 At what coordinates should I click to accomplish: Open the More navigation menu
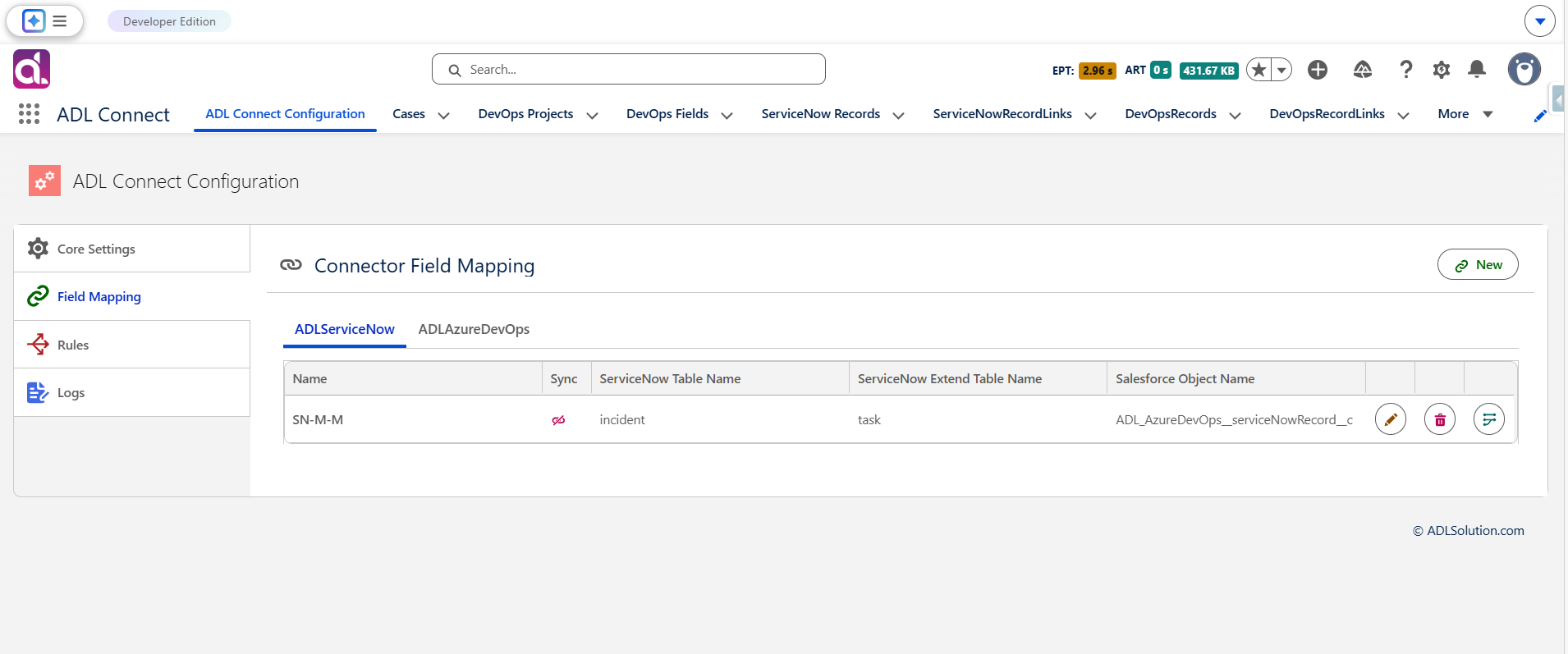pos(1465,114)
